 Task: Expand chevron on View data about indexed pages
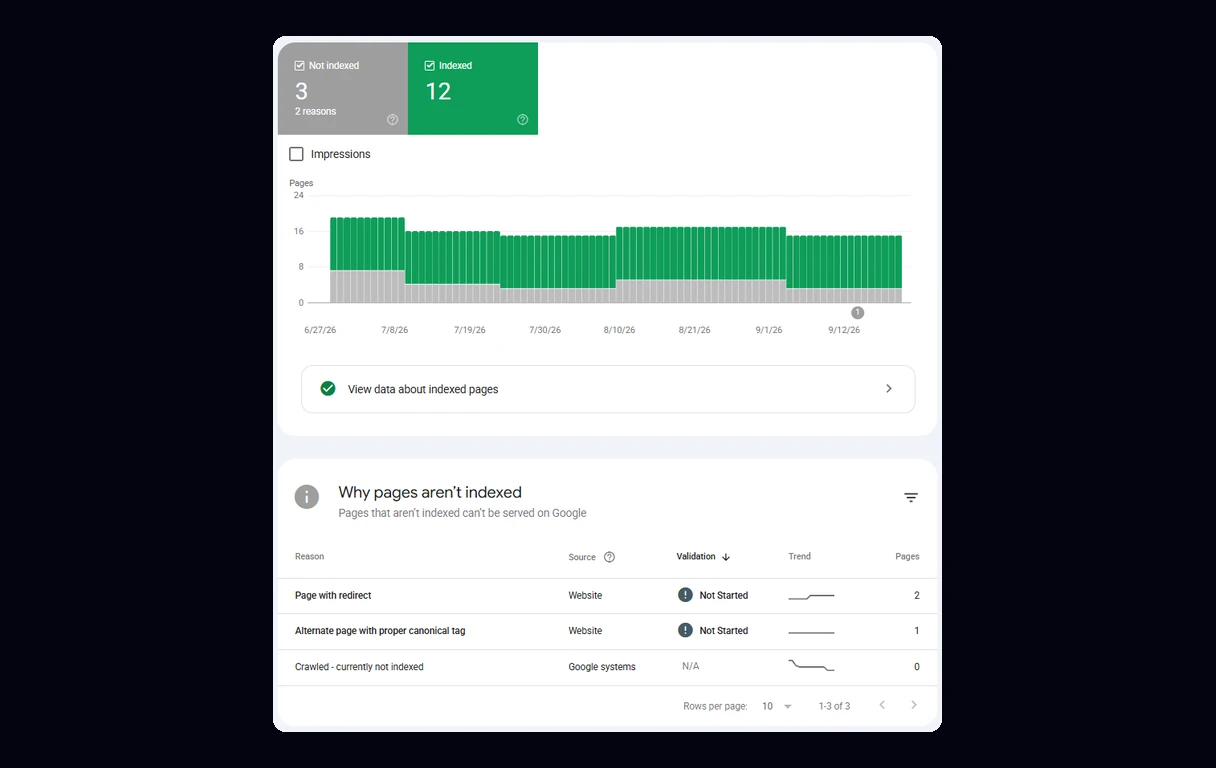(888, 389)
